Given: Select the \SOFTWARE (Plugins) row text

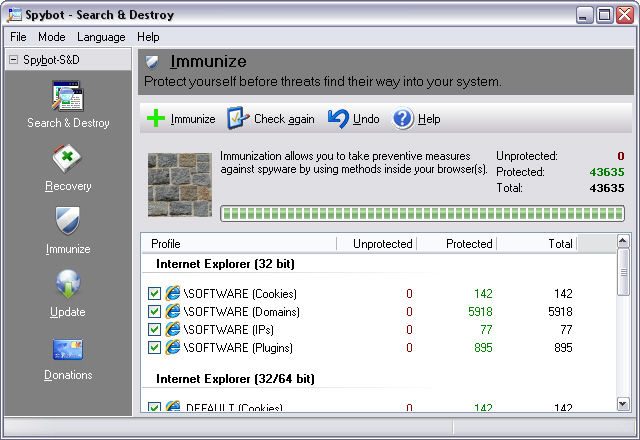Looking at the screenshot, I should pyautogui.click(x=238, y=347).
